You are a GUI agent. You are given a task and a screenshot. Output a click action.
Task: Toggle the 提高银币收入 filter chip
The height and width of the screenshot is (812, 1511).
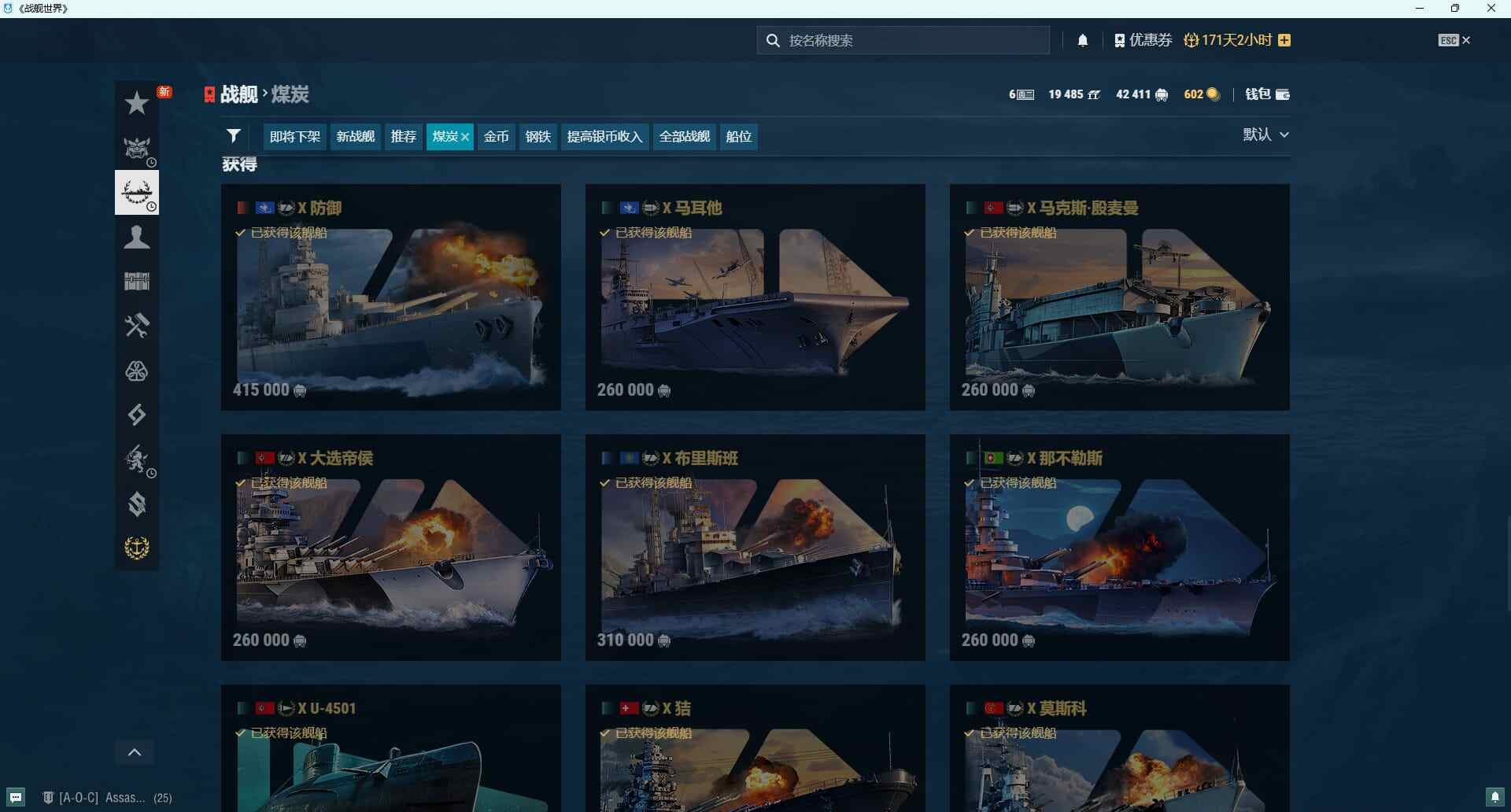[605, 136]
